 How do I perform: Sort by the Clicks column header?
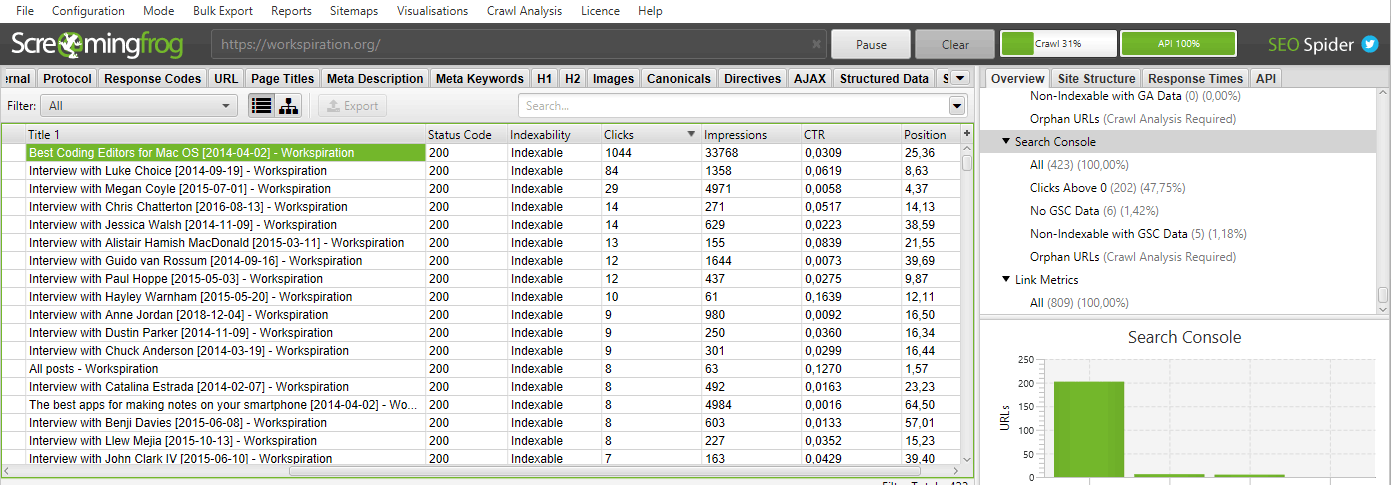point(649,134)
